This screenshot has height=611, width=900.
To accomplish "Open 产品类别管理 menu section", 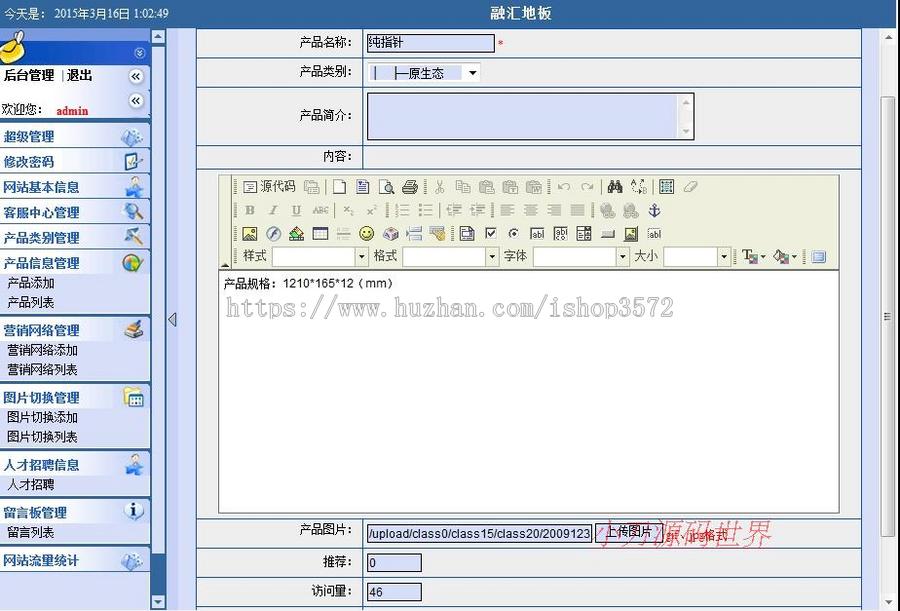I will [x=75, y=238].
